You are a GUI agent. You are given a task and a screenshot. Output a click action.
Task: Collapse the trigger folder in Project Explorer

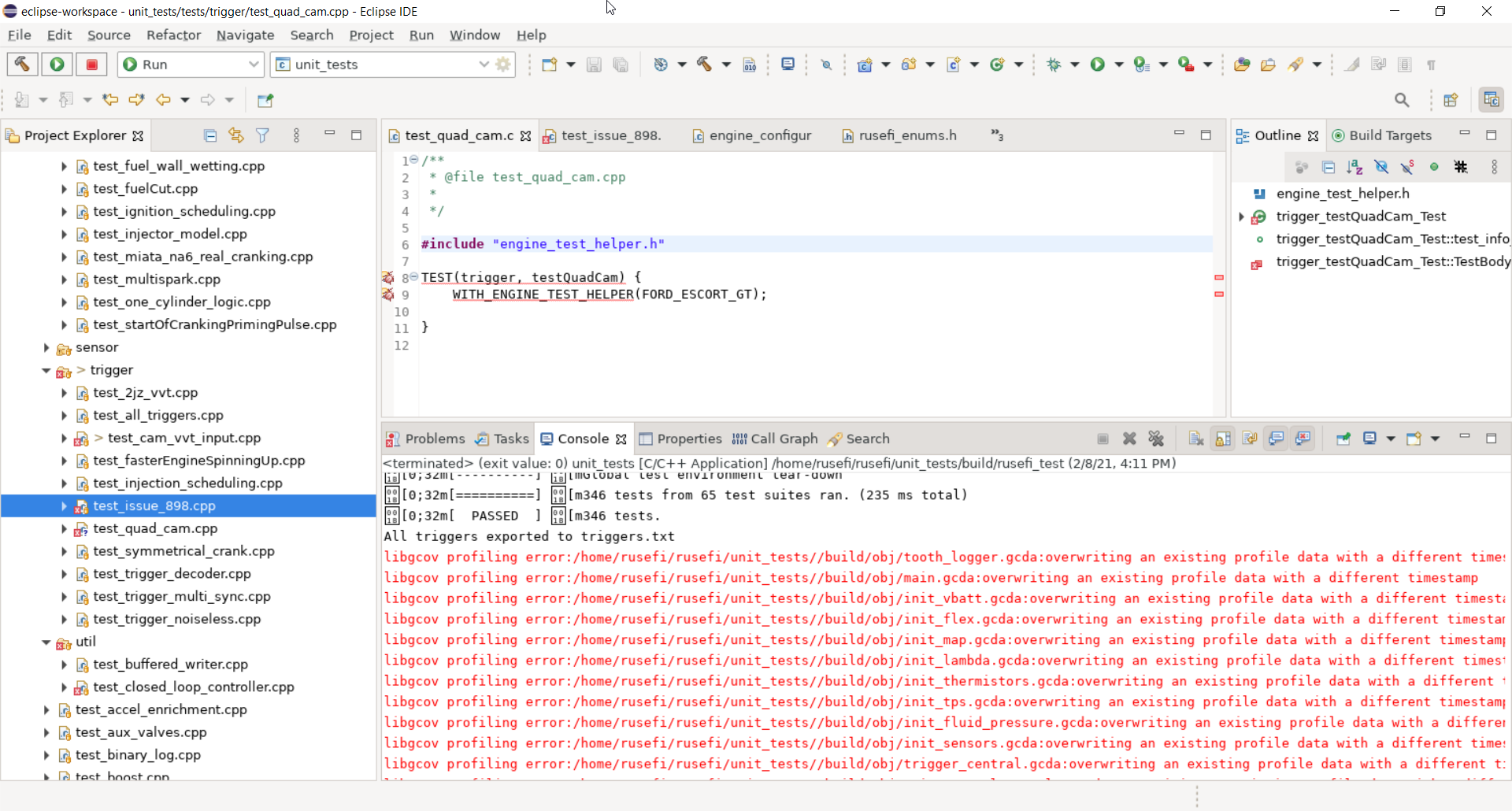pos(46,371)
